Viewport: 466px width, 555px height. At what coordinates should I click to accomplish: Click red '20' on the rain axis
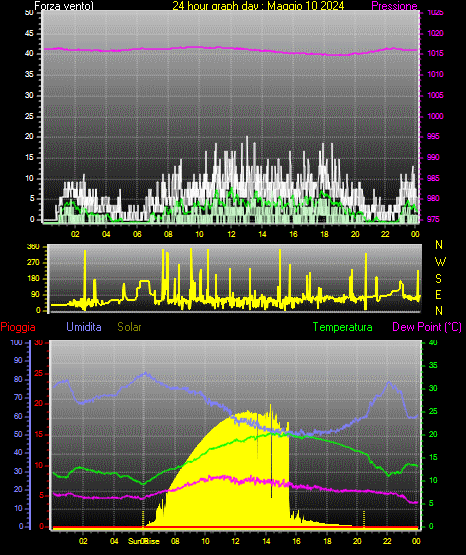(39, 404)
